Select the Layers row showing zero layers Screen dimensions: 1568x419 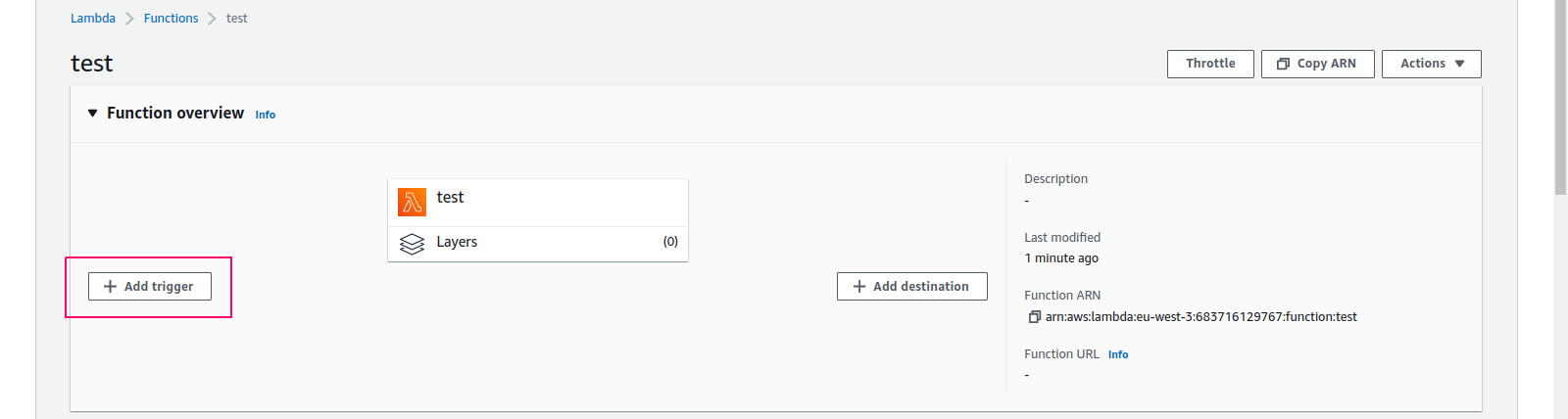point(538,243)
